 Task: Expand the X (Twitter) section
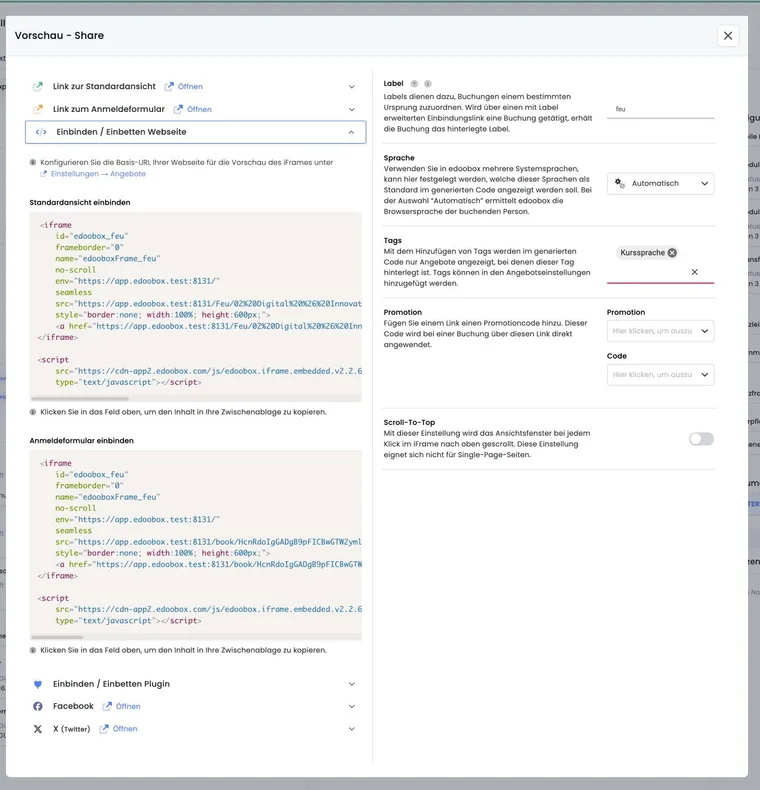[x=352, y=729]
